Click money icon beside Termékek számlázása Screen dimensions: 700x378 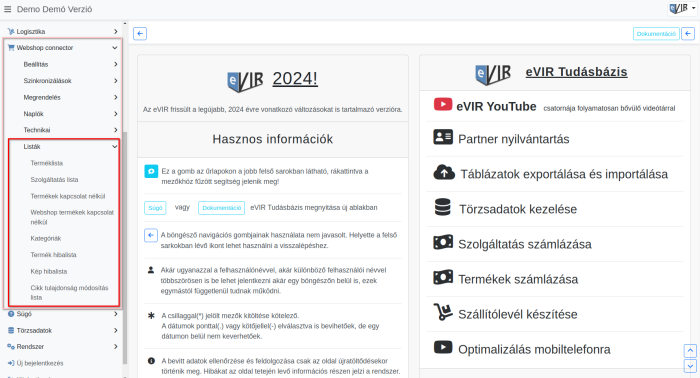click(443, 277)
